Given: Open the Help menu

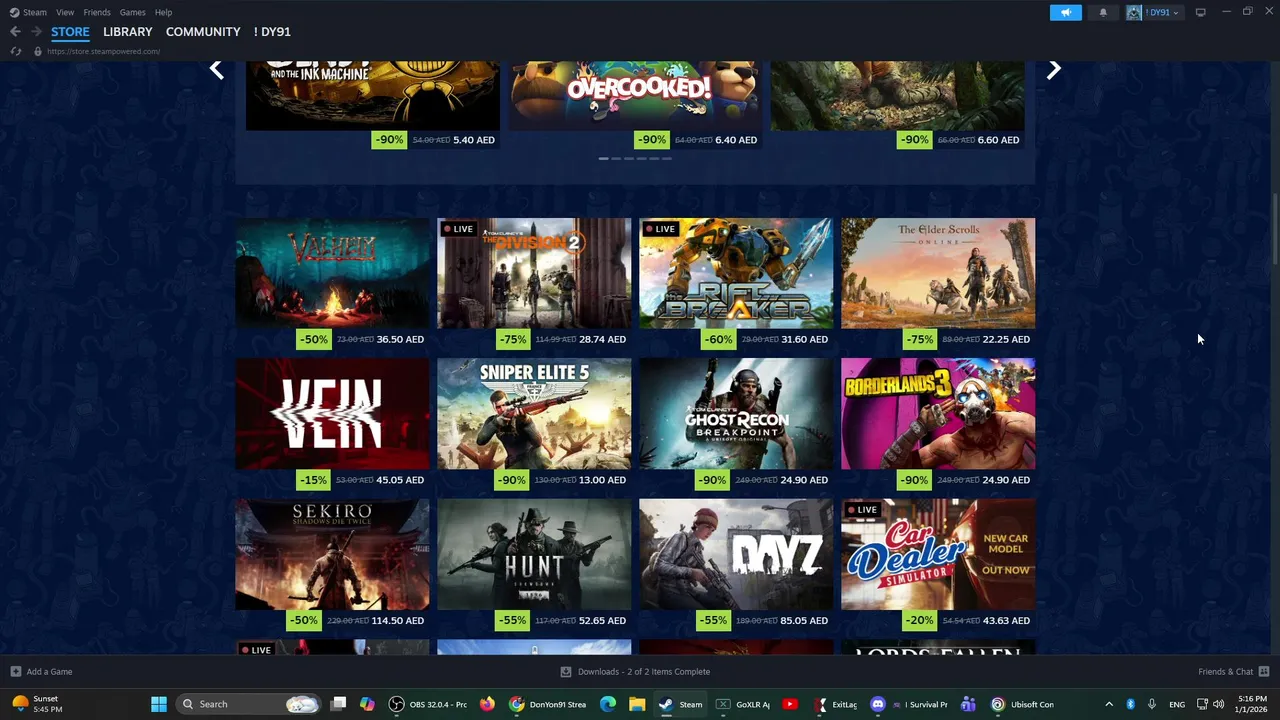Looking at the screenshot, I should point(163,12).
